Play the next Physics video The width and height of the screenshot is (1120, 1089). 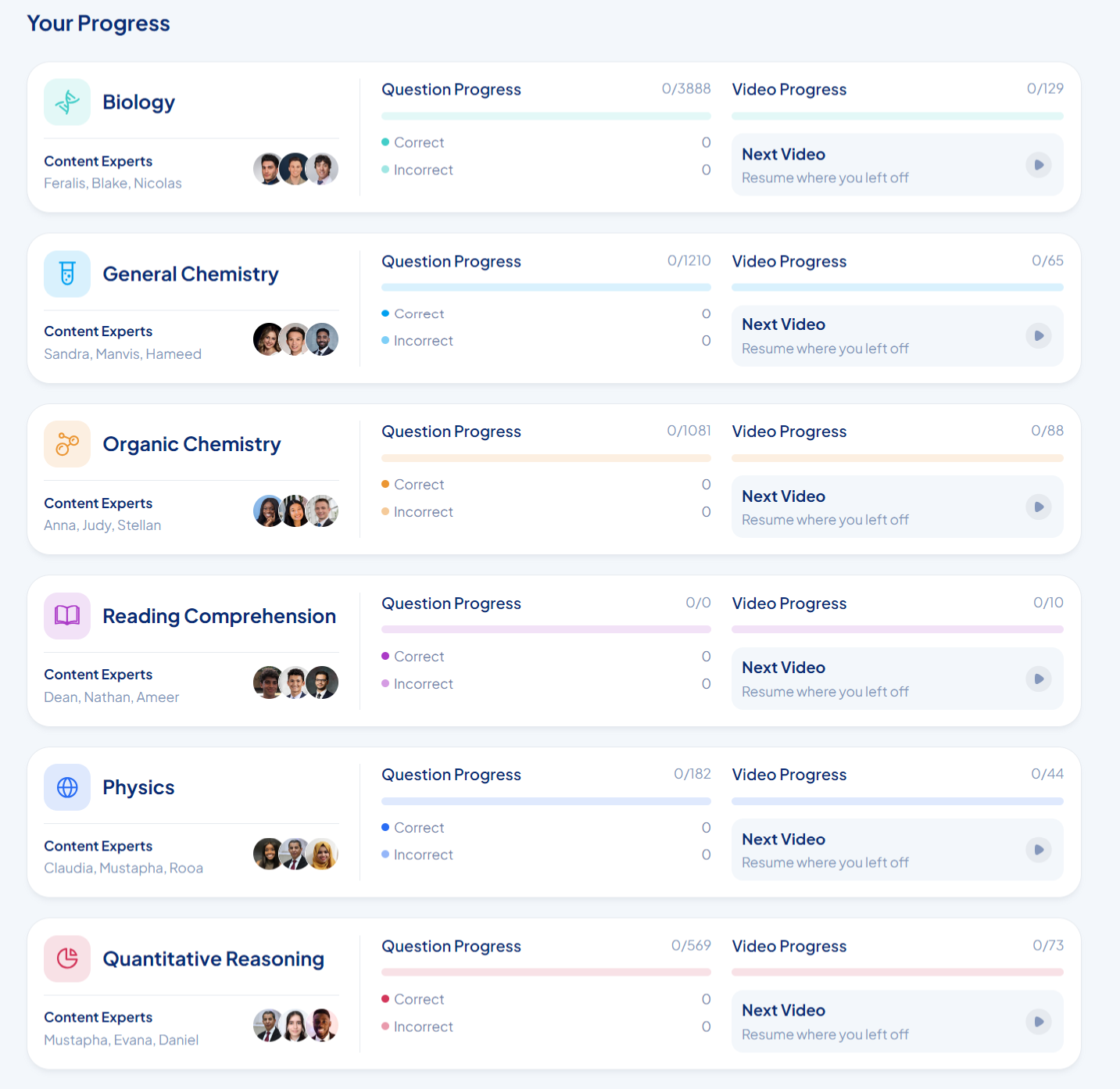(1039, 850)
